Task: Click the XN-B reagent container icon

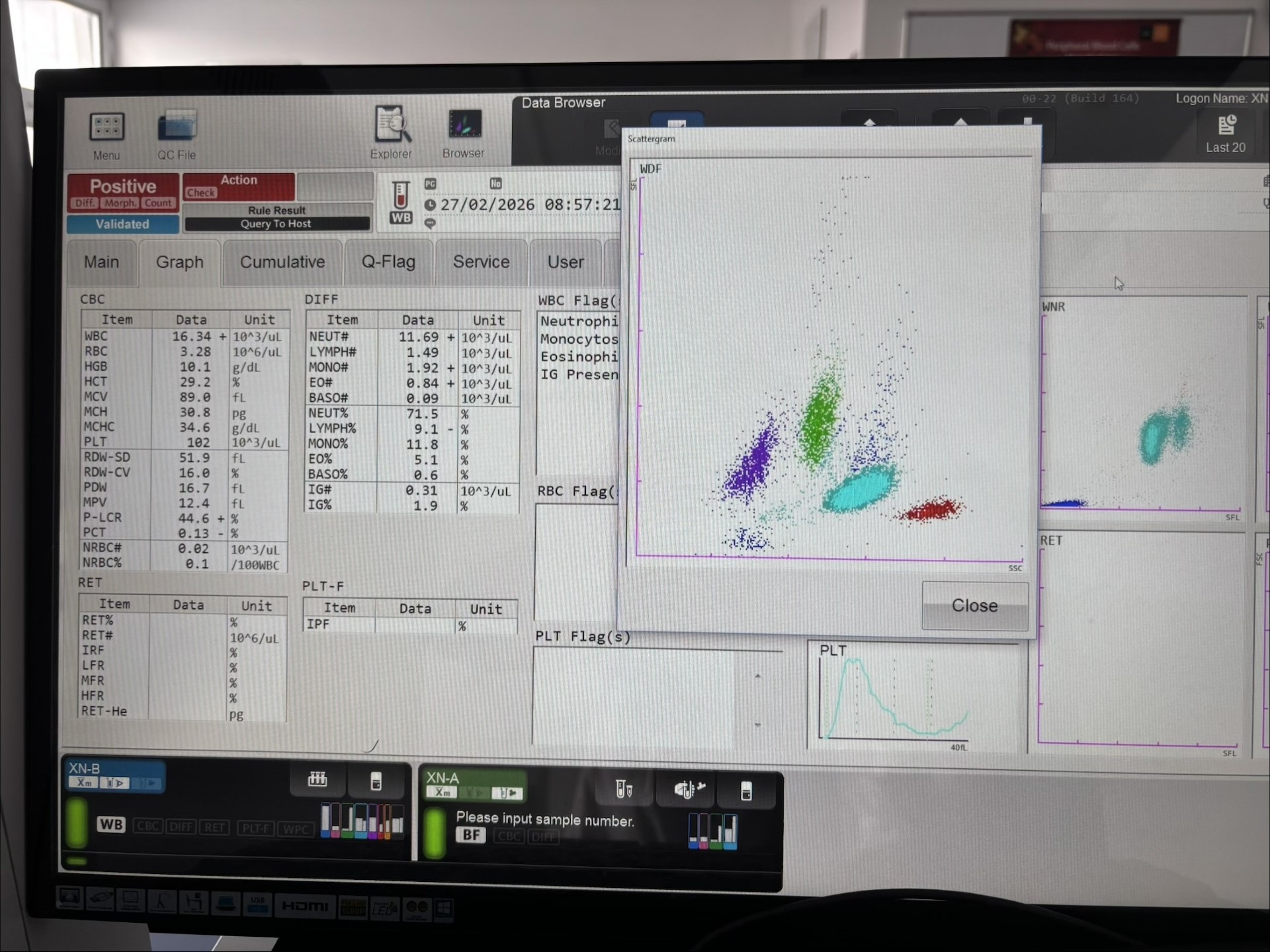Action: coord(376,782)
